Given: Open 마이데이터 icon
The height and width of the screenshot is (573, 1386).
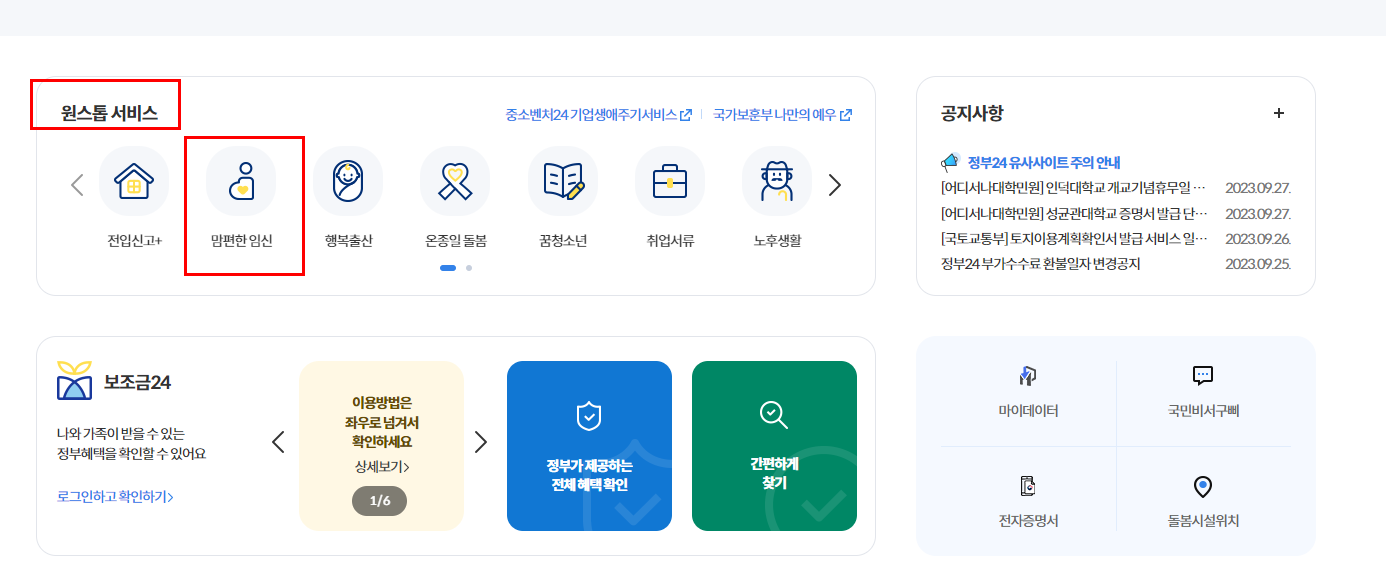Looking at the screenshot, I should coord(1028,376).
